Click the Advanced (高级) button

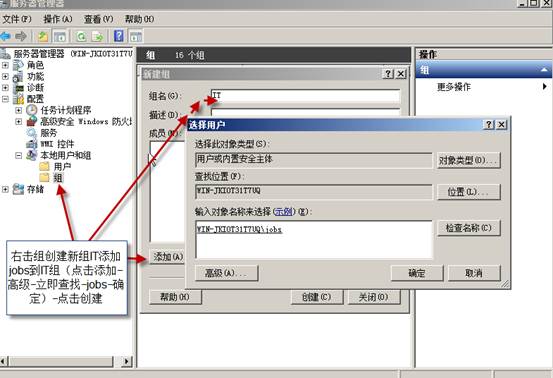click(x=226, y=273)
